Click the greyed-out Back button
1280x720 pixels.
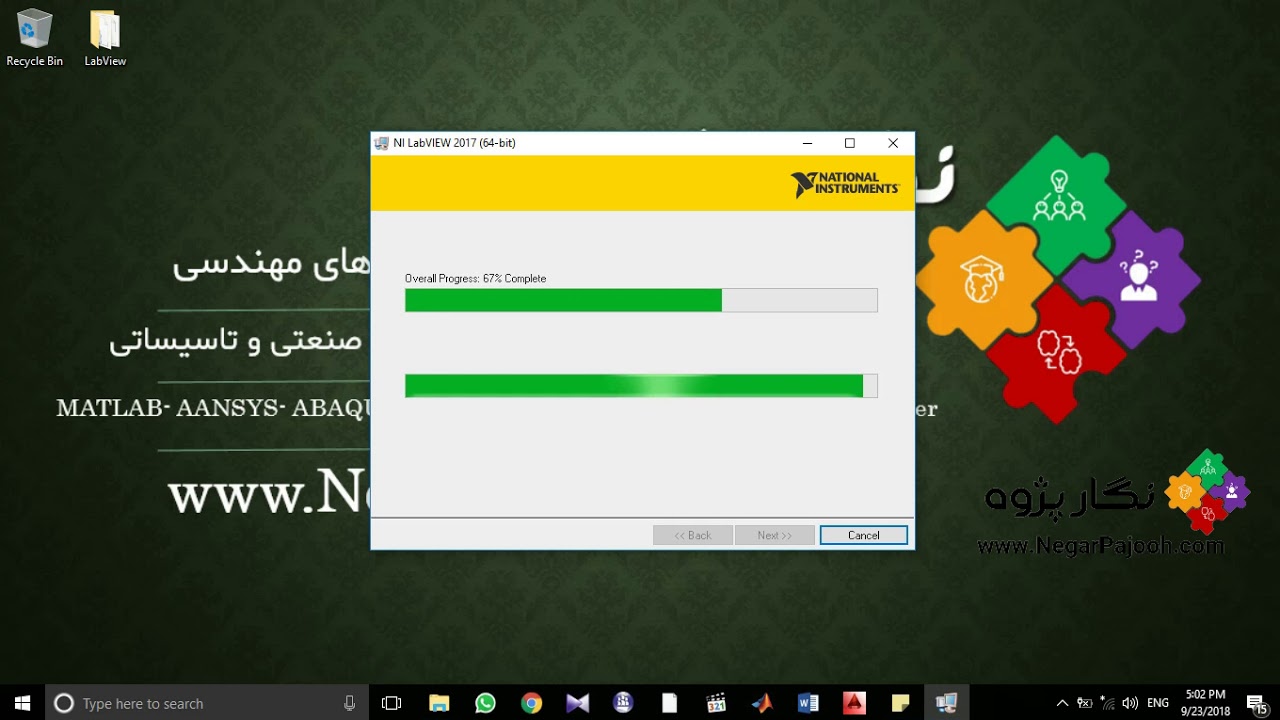coord(693,535)
